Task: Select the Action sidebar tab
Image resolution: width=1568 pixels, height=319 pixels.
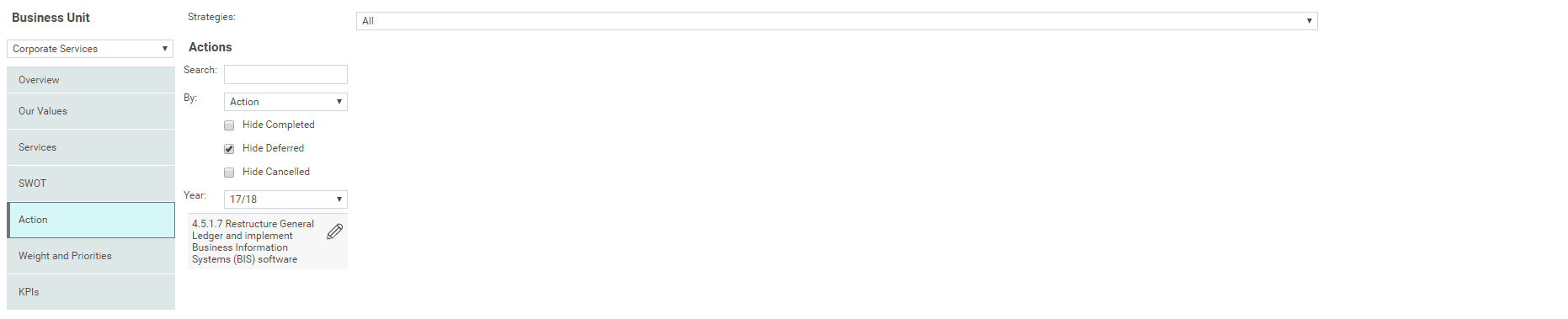Action: [91, 220]
